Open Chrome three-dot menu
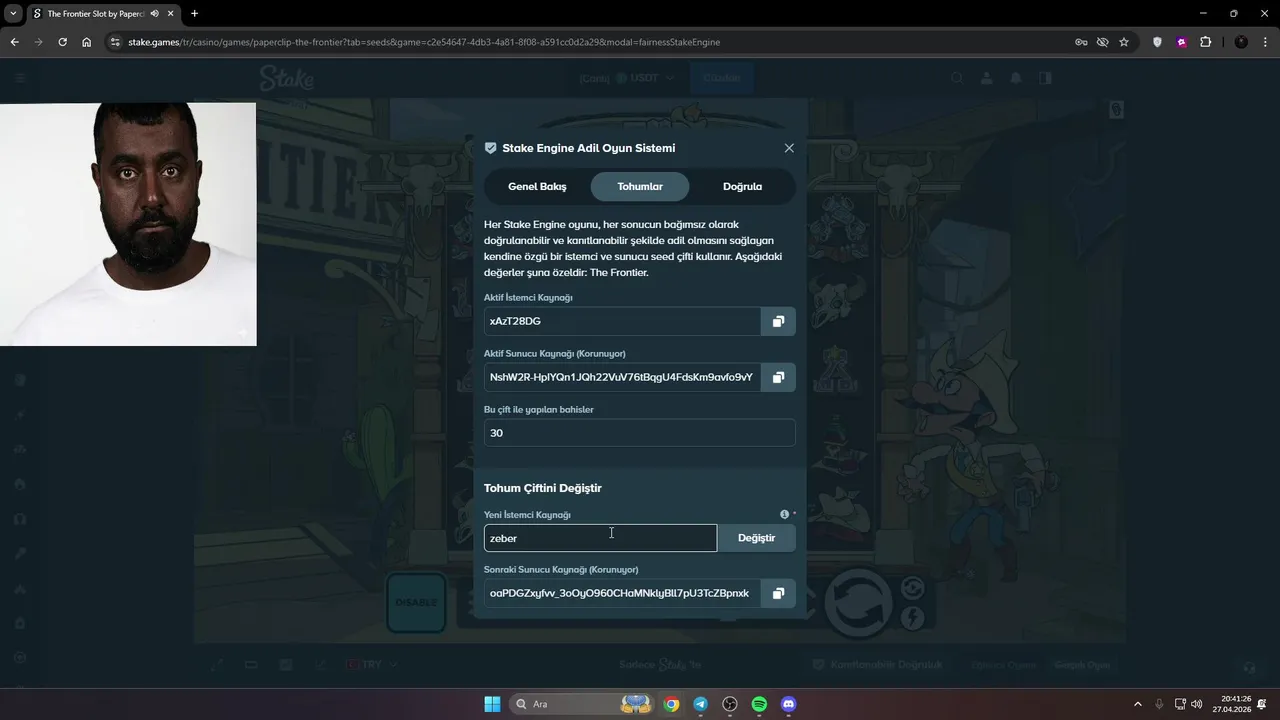This screenshot has height=720, width=1280. tap(1265, 42)
